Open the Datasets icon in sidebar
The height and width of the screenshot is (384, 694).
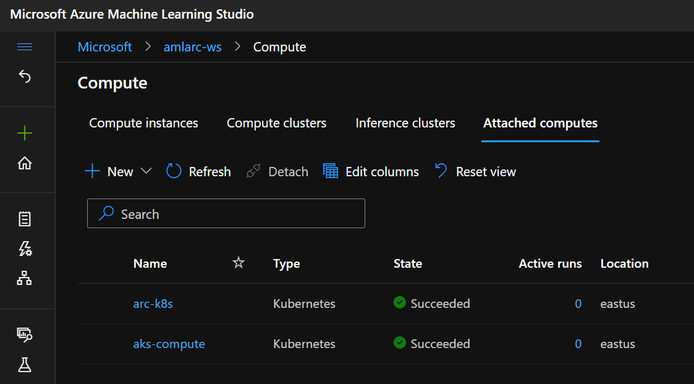[x=24, y=334]
